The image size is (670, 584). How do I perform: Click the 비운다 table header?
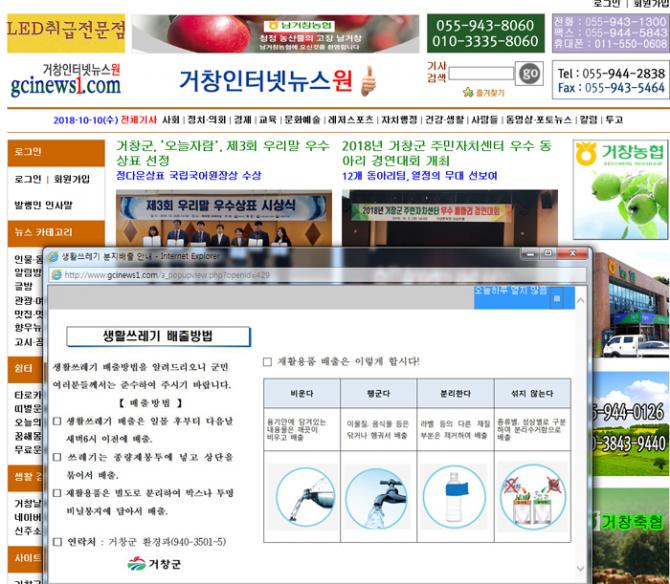(302, 393)
